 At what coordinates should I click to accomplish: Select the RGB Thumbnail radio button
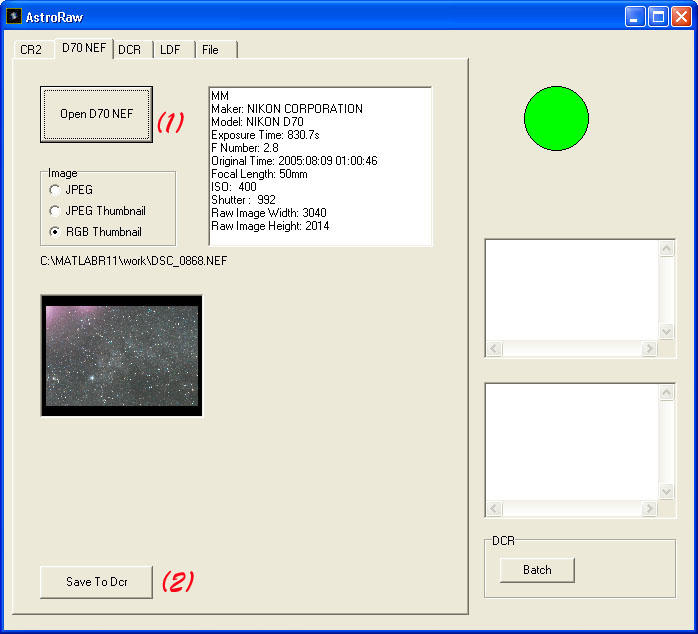tap(96, 232)
